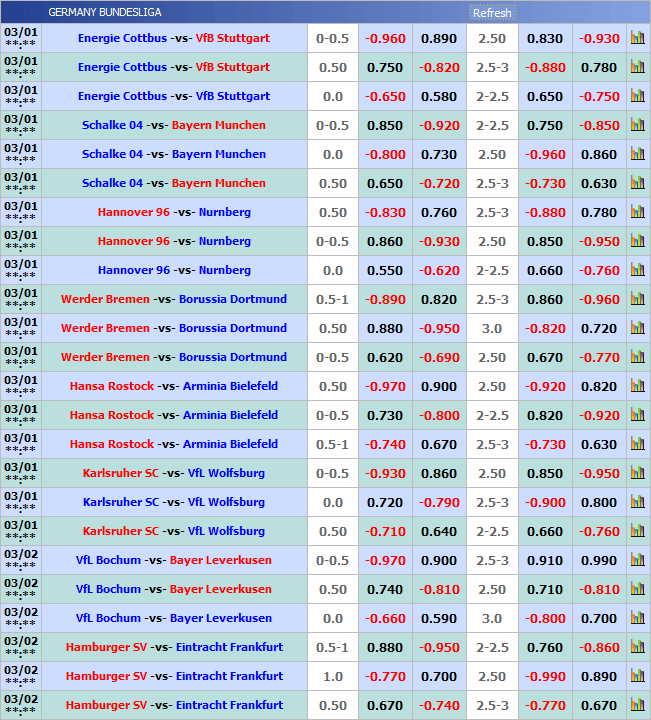Open chart icon for Energie Cottbus 0.50 handicap row
This screenshot has height=720, width=651.
coord(638,67)
